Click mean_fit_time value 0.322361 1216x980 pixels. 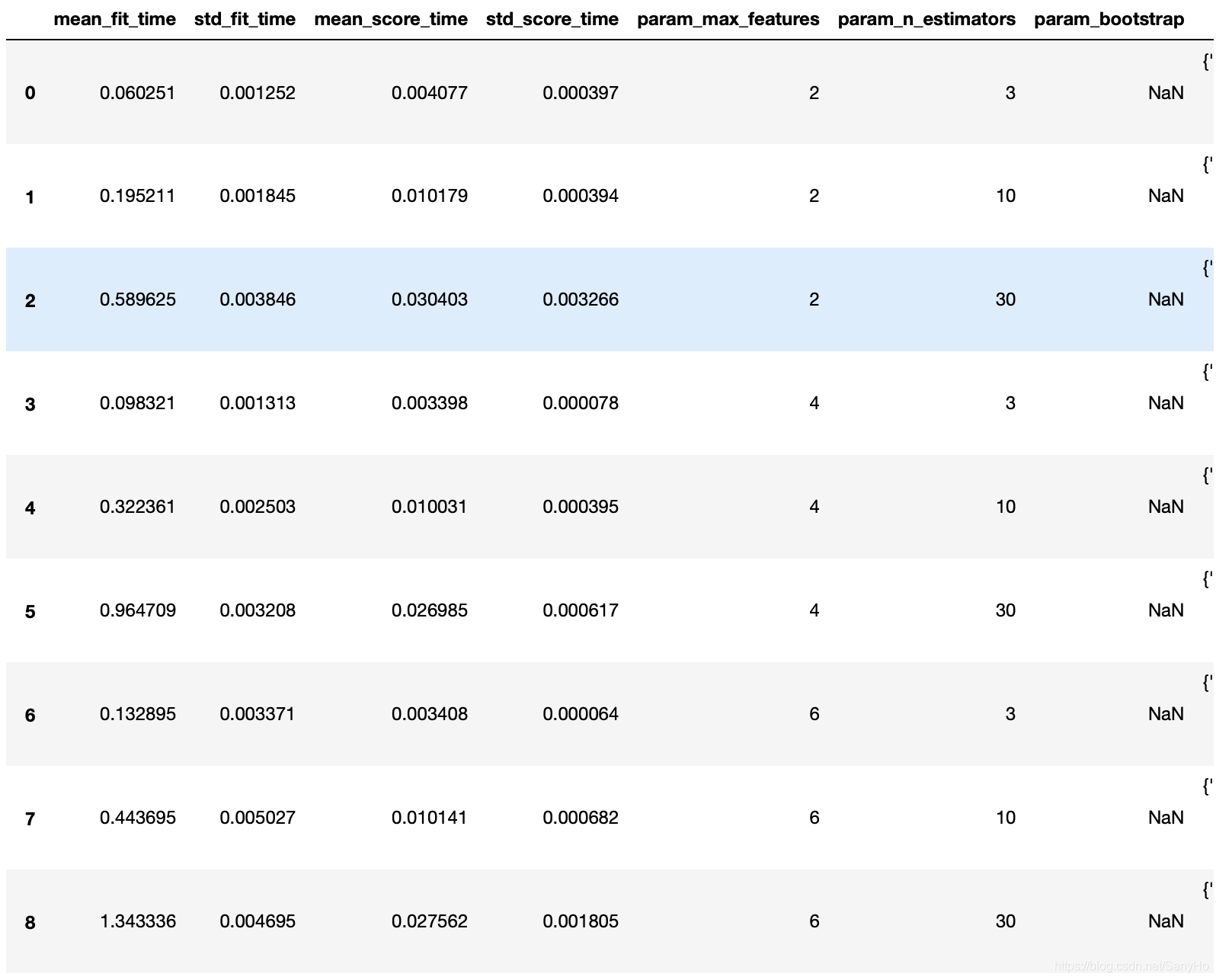138,507
